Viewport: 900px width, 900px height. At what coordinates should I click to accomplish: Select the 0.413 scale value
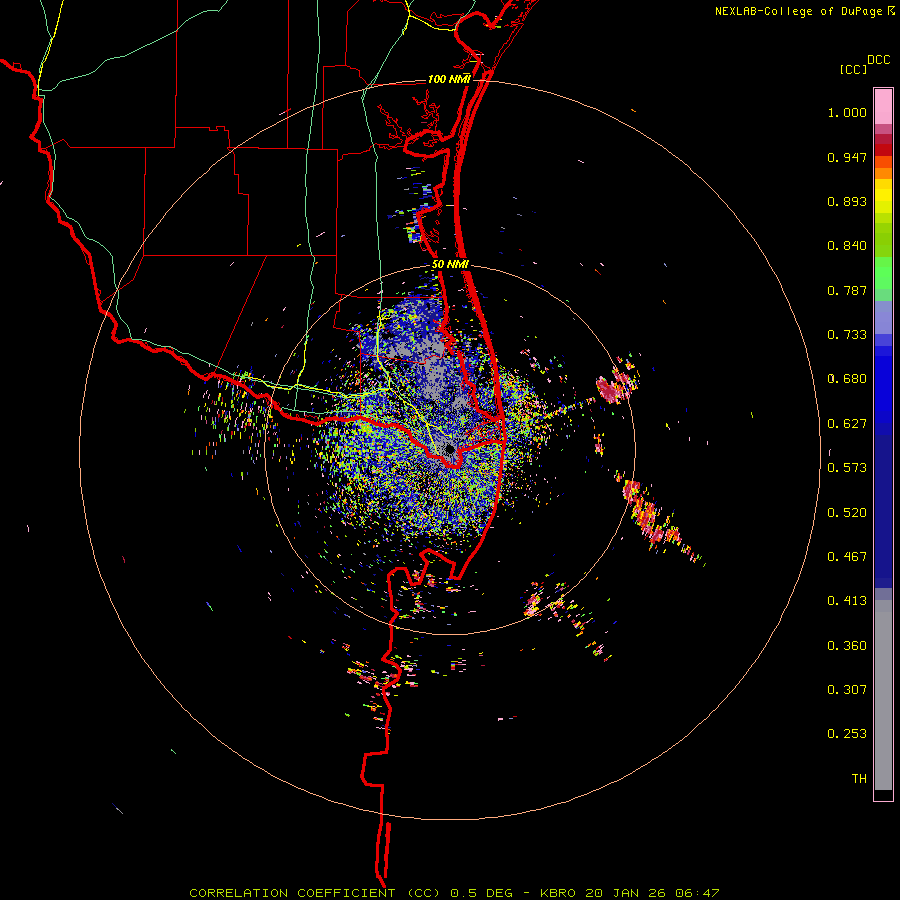[847, 601]
